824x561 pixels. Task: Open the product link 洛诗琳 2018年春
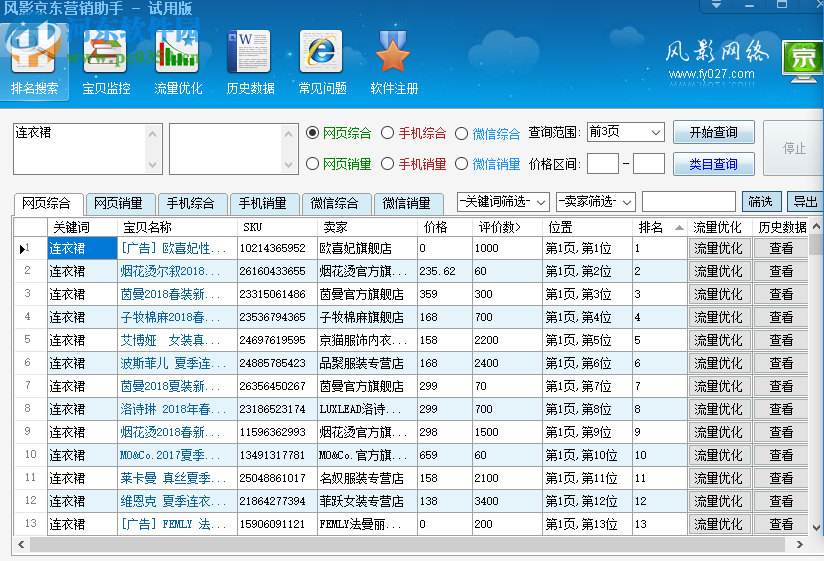click(x=173, y=409)
